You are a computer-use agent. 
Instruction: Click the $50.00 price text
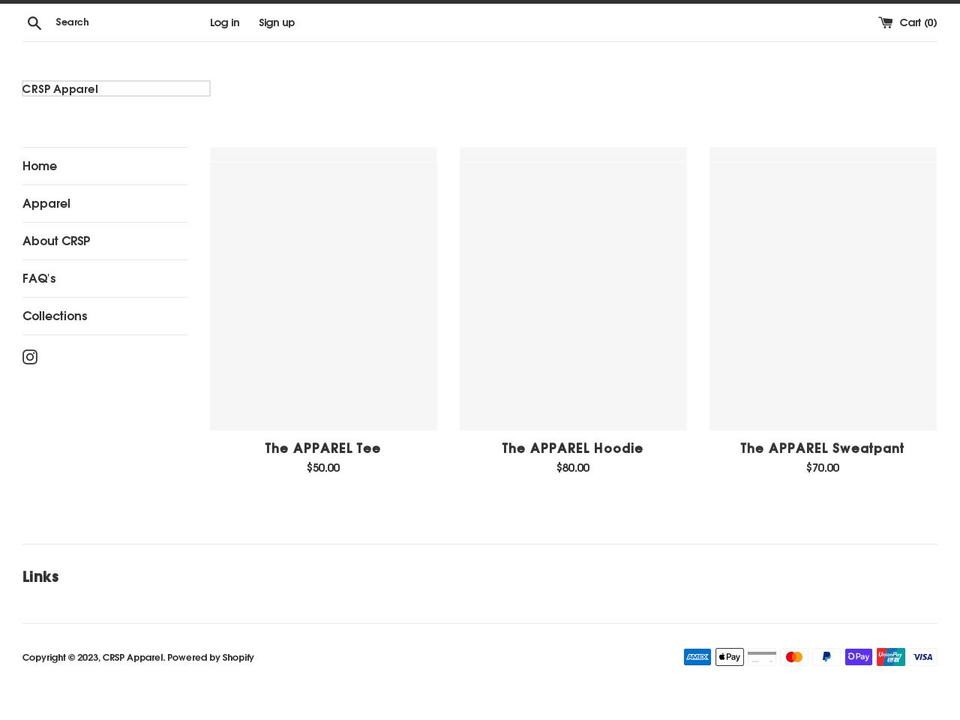pos(323,468)
